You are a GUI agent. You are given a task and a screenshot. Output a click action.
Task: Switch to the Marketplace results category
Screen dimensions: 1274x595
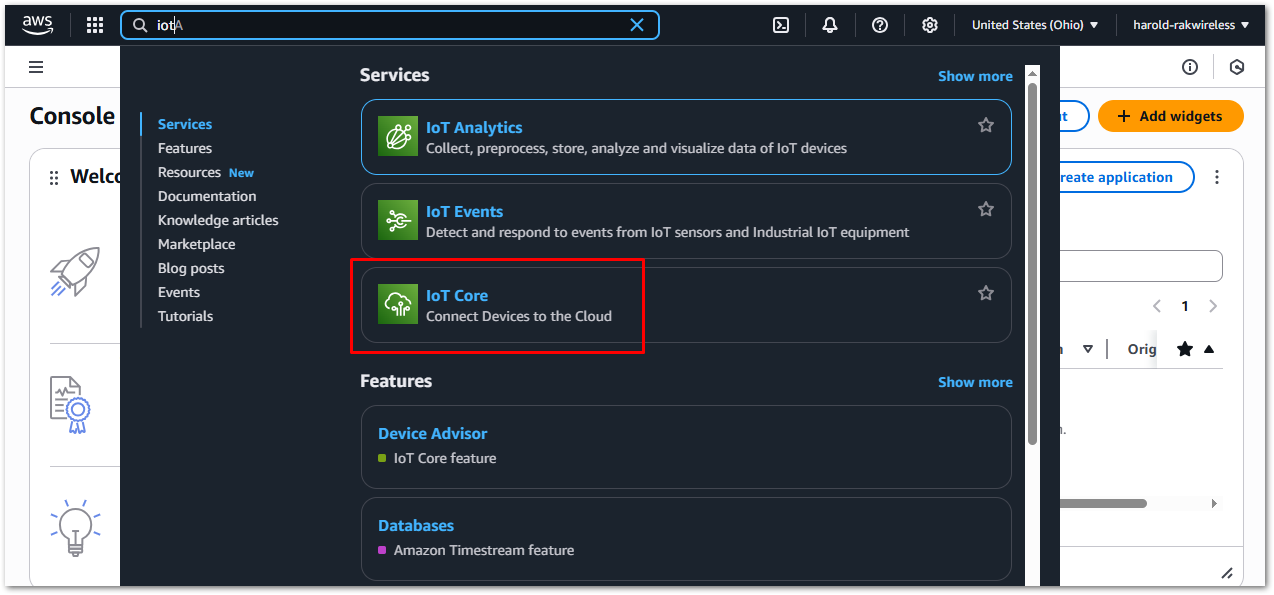click(196, 243)
